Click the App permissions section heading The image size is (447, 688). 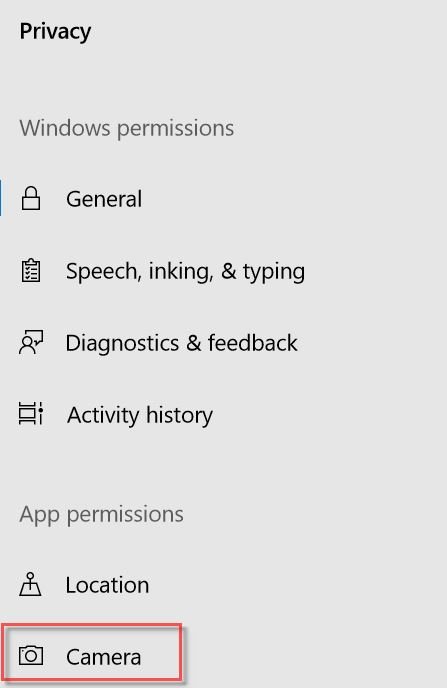pyautogui.click(x=101, y=514)
